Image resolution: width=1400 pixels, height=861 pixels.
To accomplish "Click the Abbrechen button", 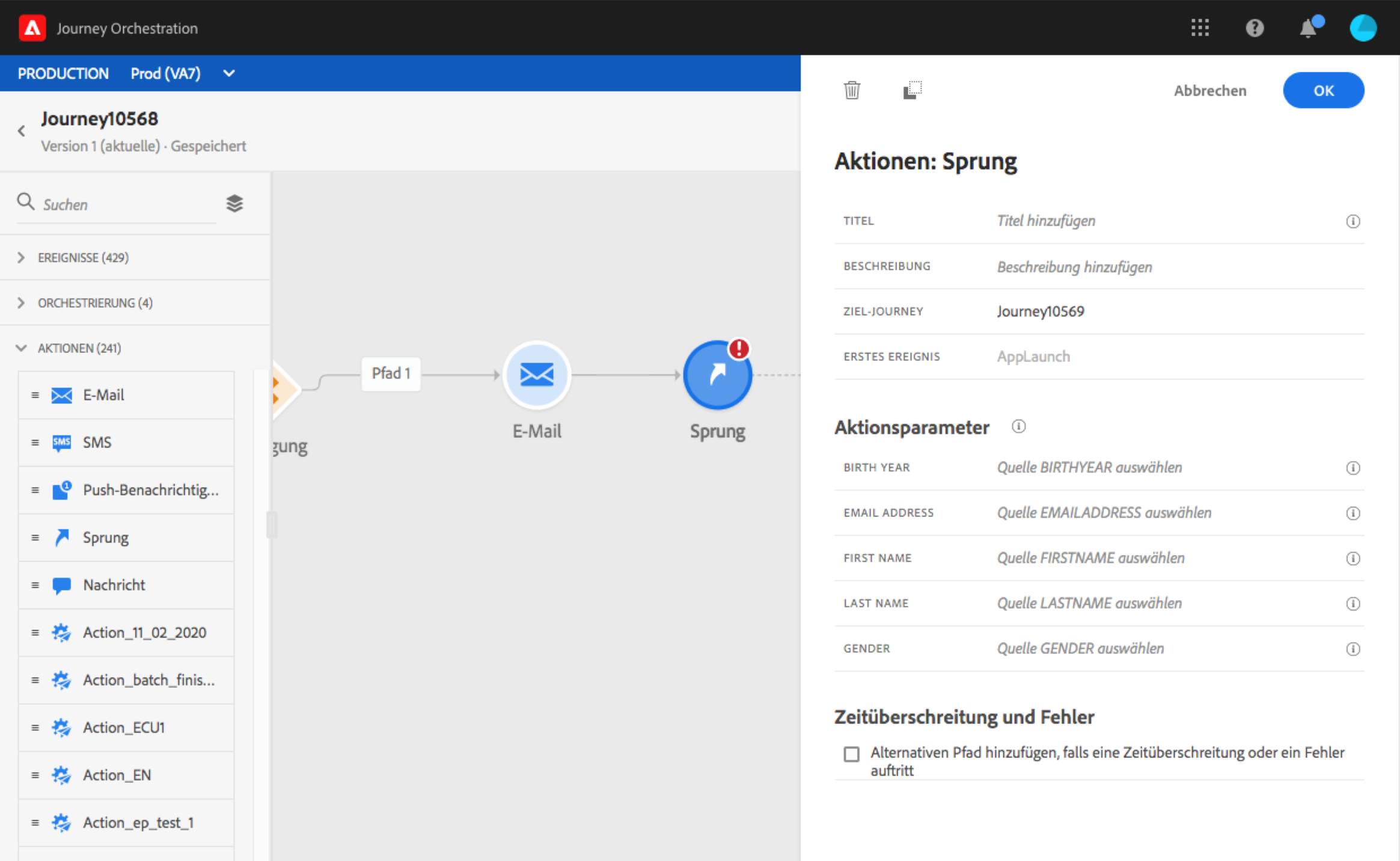I will (x=1209, y=90).
